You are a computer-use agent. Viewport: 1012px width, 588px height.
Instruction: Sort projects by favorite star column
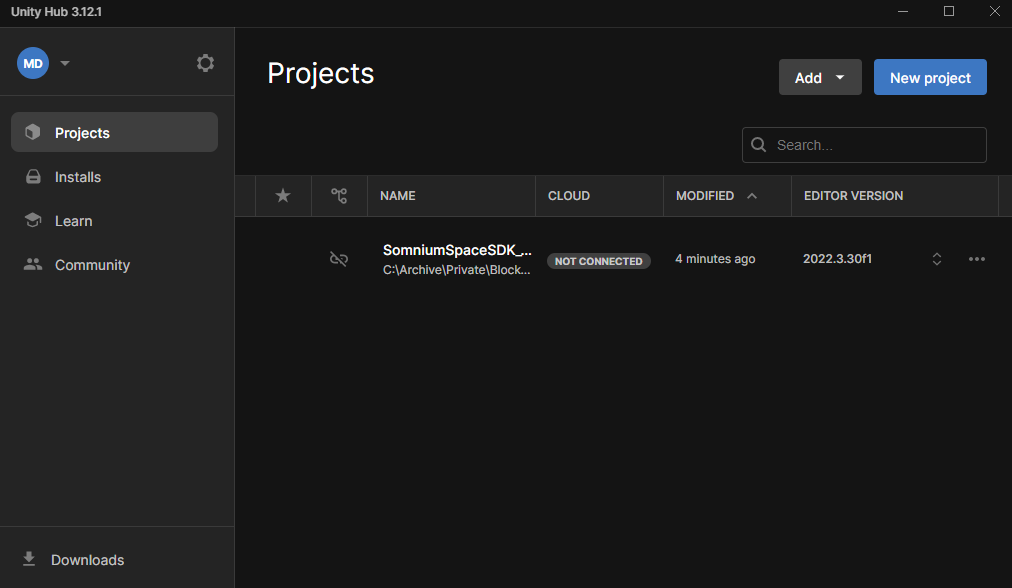click(283, 196)
